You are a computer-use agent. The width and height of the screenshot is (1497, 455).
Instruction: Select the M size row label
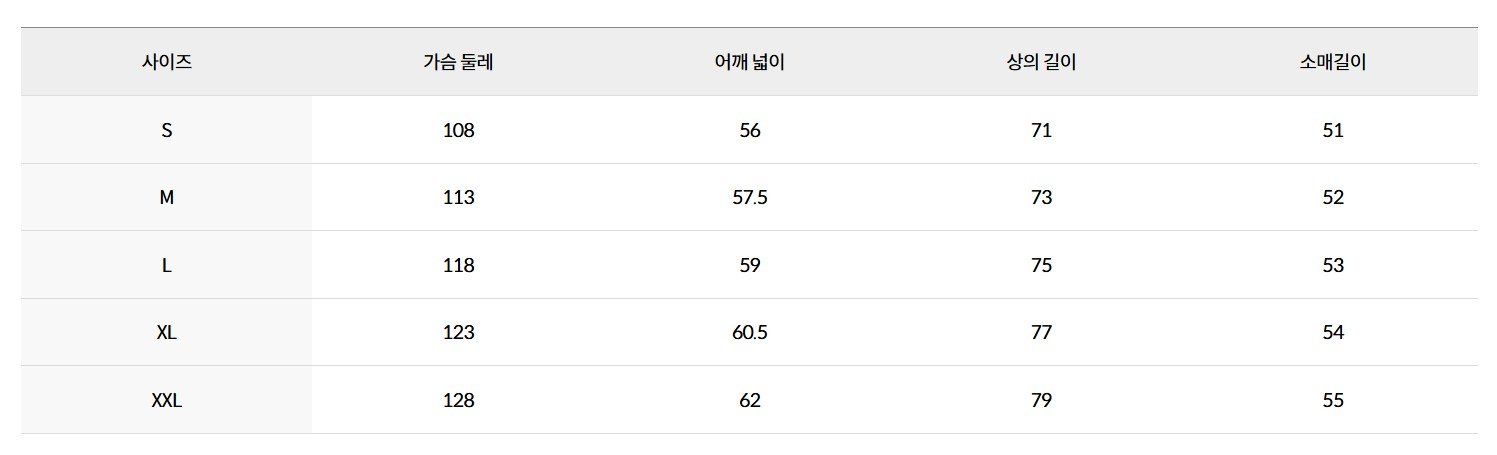click(x=167, y=198)
